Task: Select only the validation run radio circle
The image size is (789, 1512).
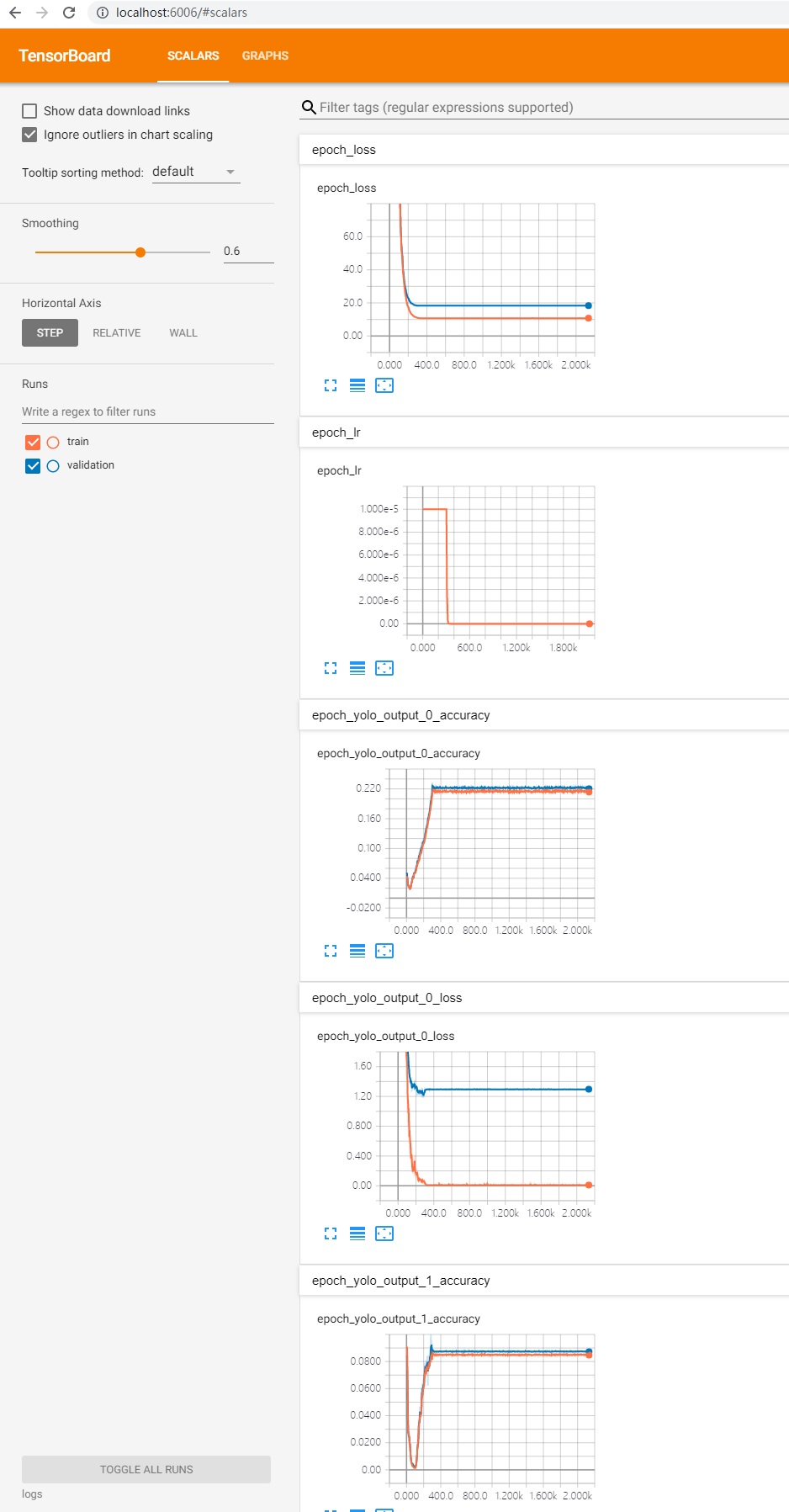Action: (53, 465)
